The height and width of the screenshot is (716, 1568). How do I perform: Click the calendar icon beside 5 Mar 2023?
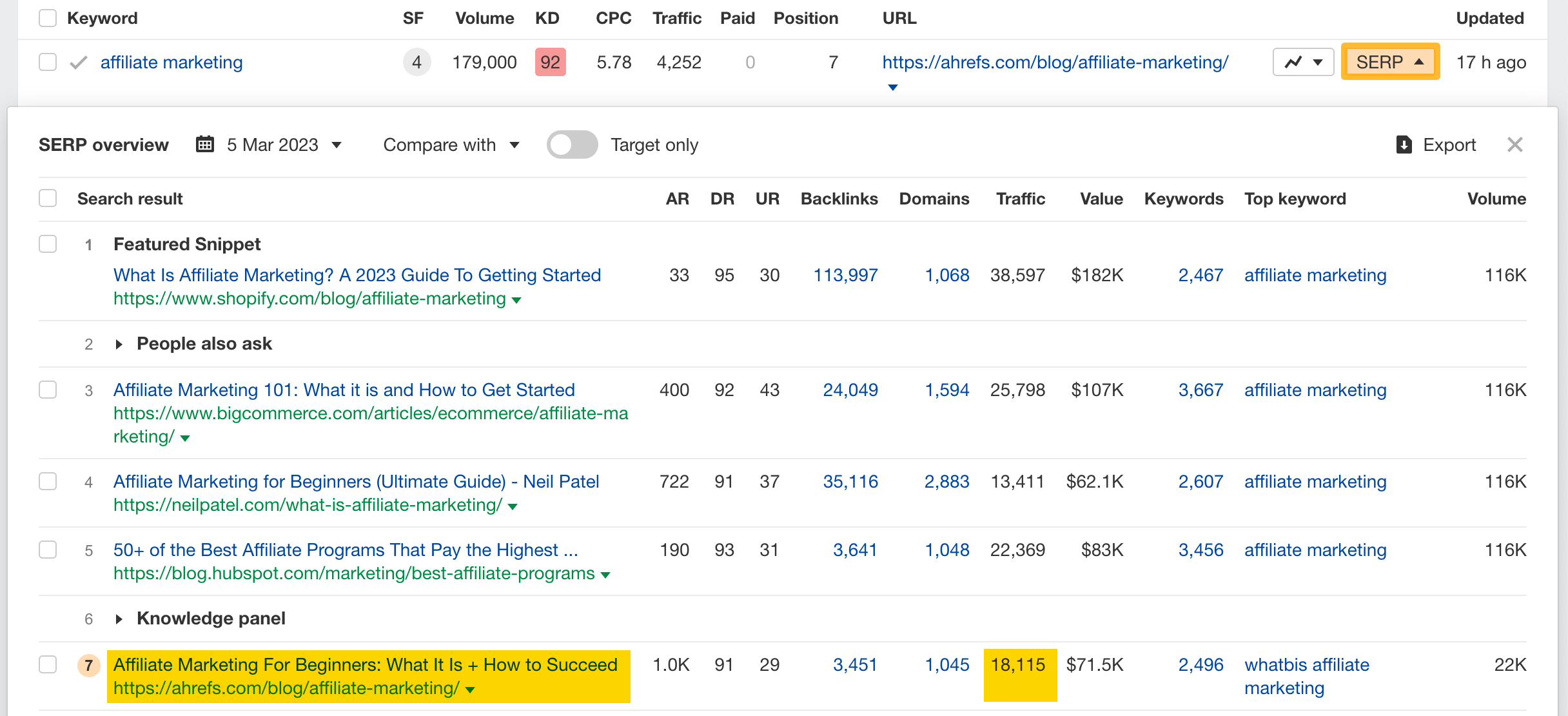pos(205,144)
